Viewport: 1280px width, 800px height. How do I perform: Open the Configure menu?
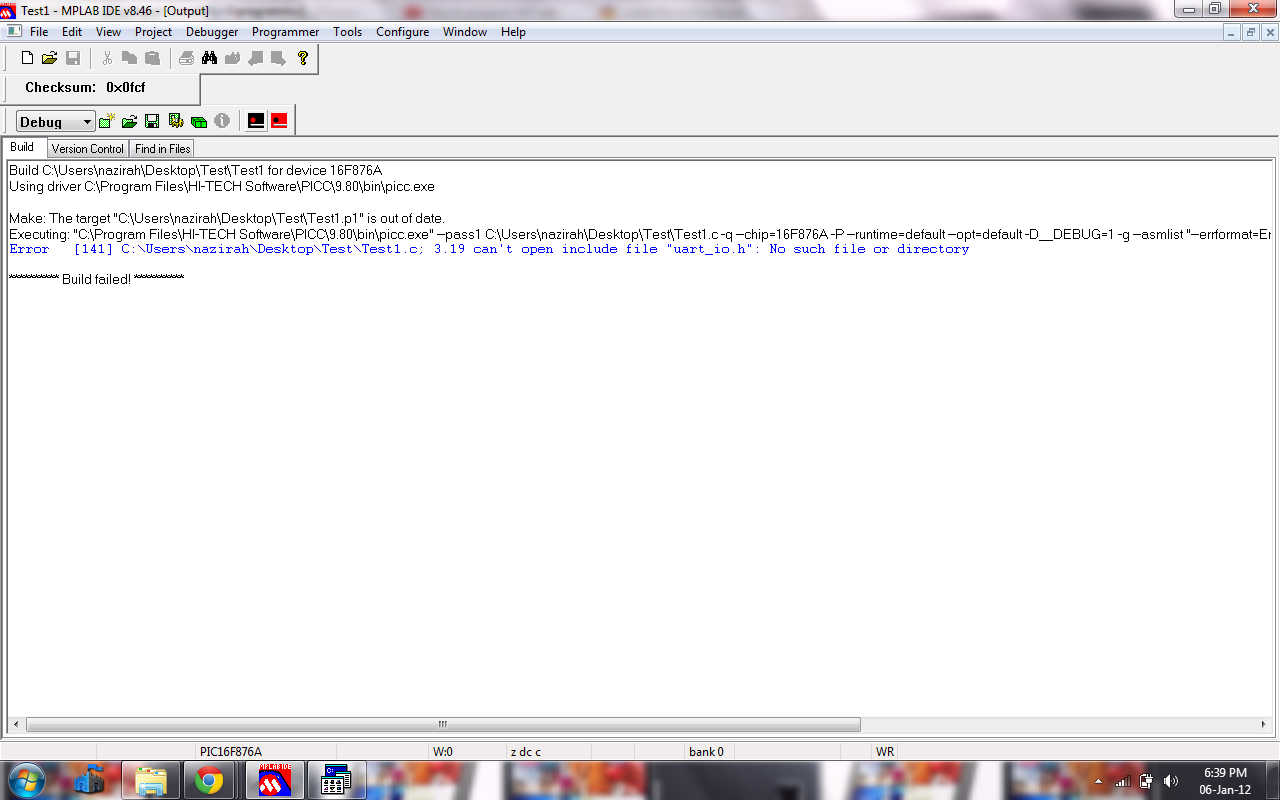tap(402, 32)
